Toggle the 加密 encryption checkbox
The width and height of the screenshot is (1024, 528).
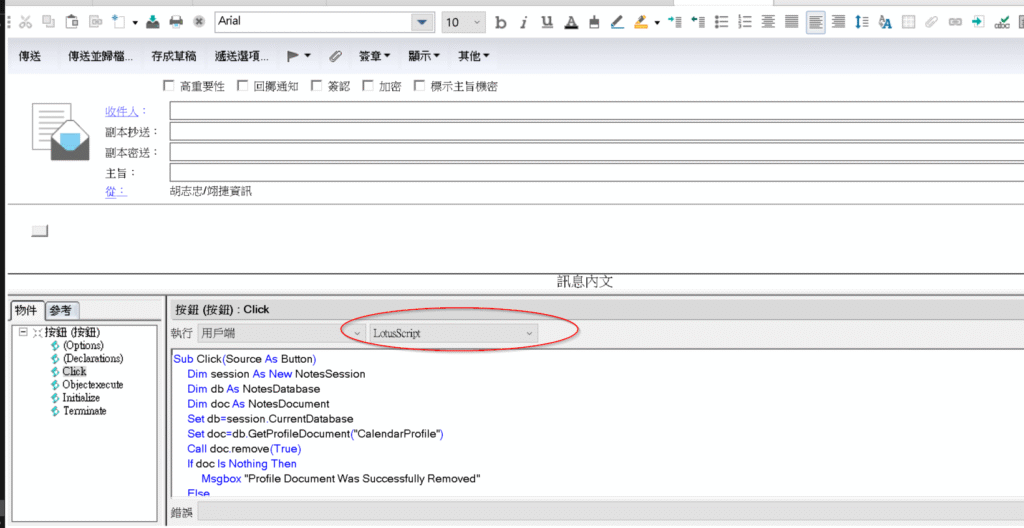pyautogui.click(x=368, y=86)
